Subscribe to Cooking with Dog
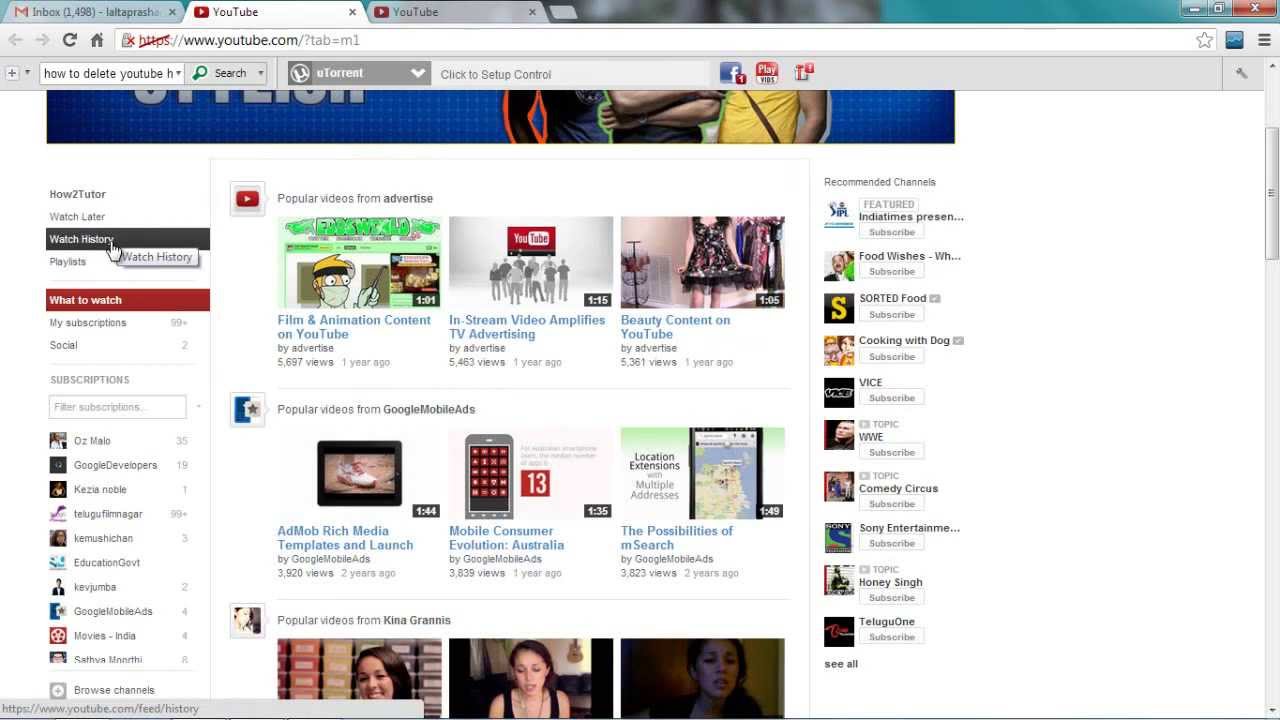The height and width of the screenshot is (720, 1280). (892, 356)
